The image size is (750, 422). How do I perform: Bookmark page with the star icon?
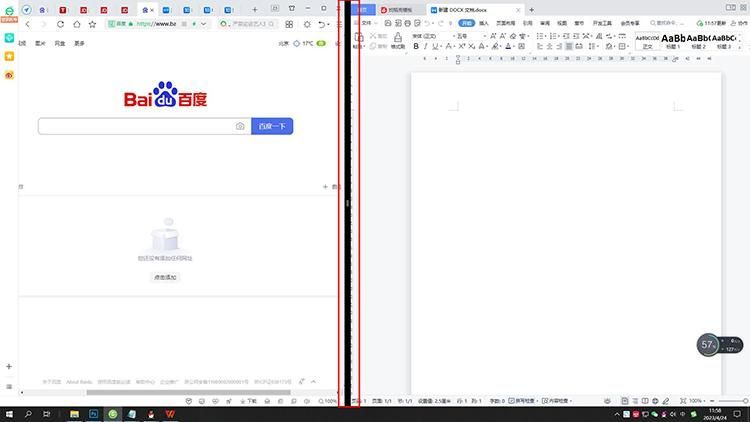click(92, 24)
